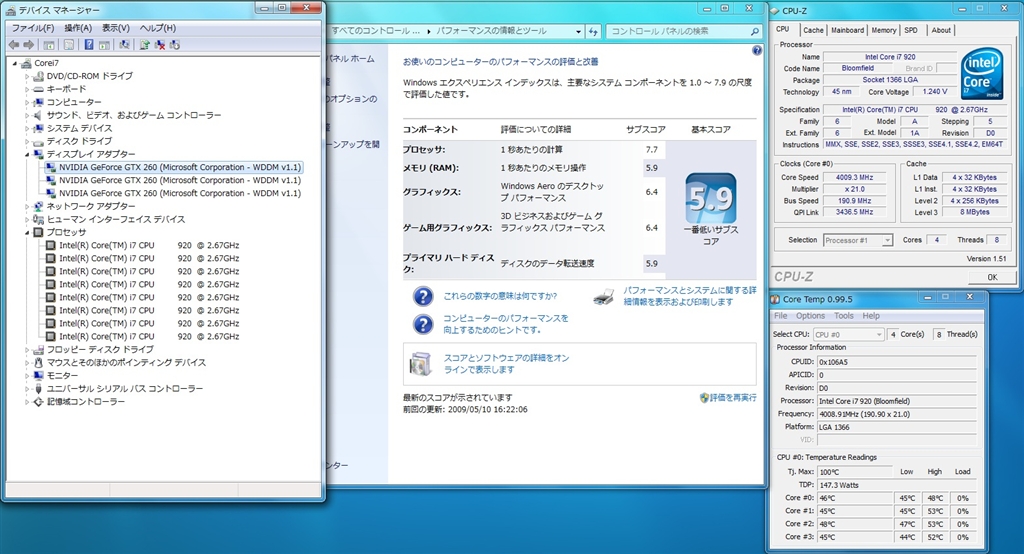Screen dimensions: 1024x554
Task: Open the 'コンピューターのパフォーマンスを向上するためのヒント' link
Action: pos(505,324)
